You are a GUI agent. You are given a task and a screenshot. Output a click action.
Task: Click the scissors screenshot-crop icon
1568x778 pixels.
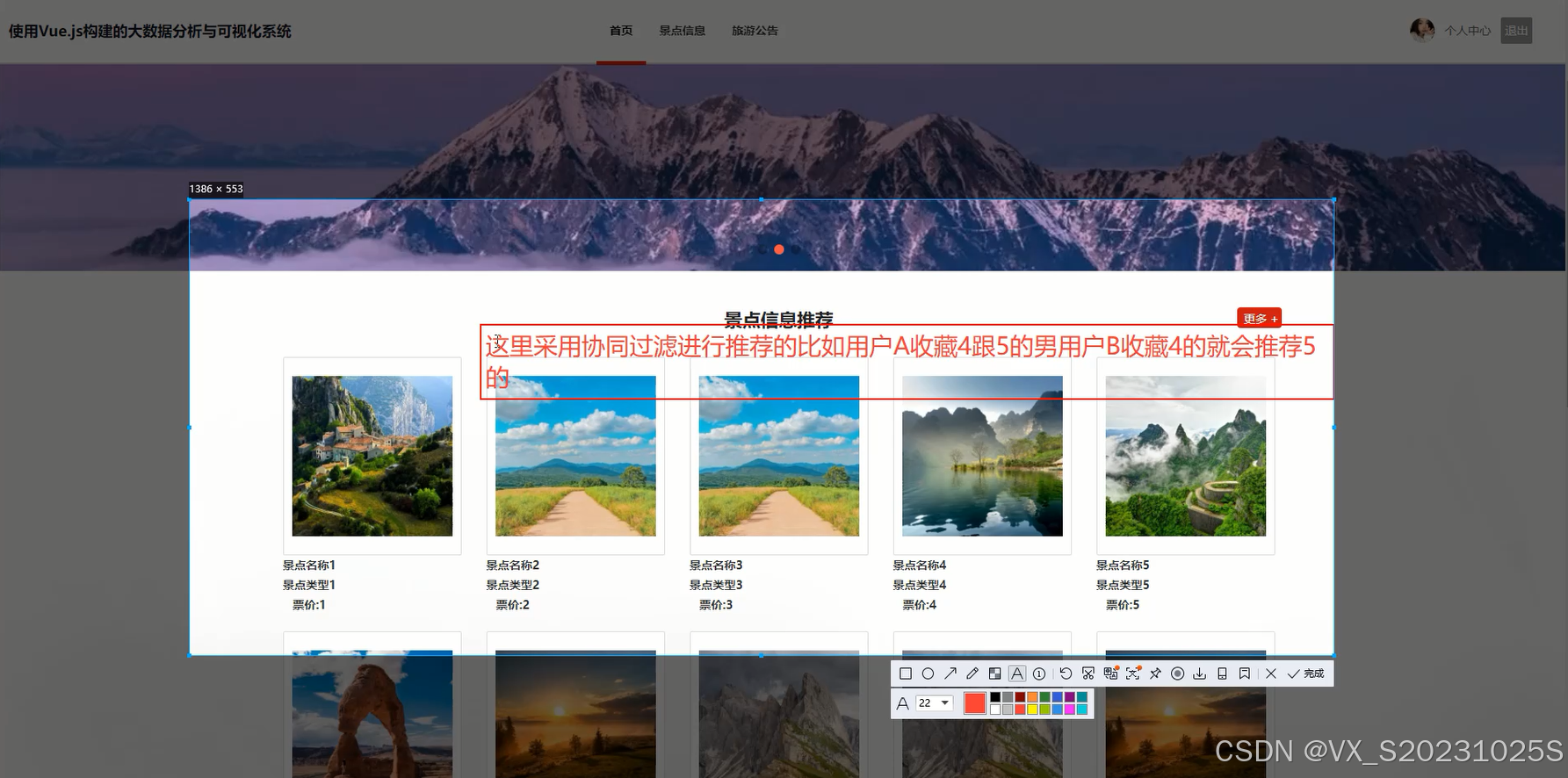pos(1088,674)
